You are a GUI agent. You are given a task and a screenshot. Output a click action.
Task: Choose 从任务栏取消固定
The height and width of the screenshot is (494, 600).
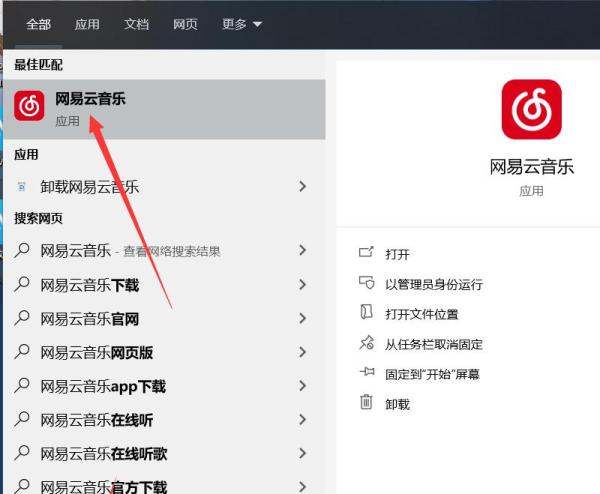(x=434, y=344)
